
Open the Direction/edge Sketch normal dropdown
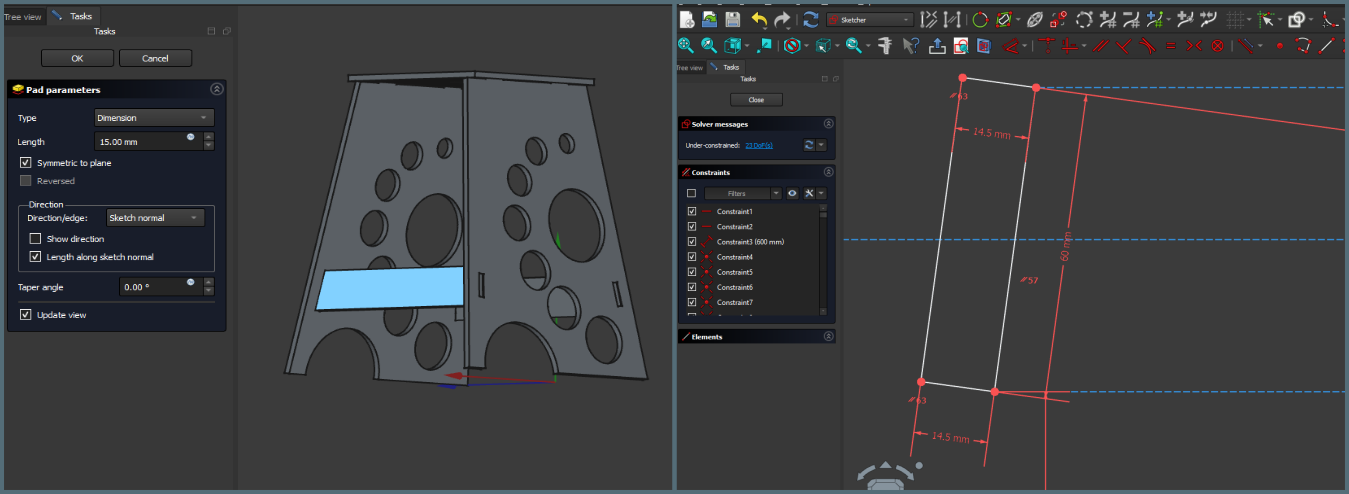(155, 217)
